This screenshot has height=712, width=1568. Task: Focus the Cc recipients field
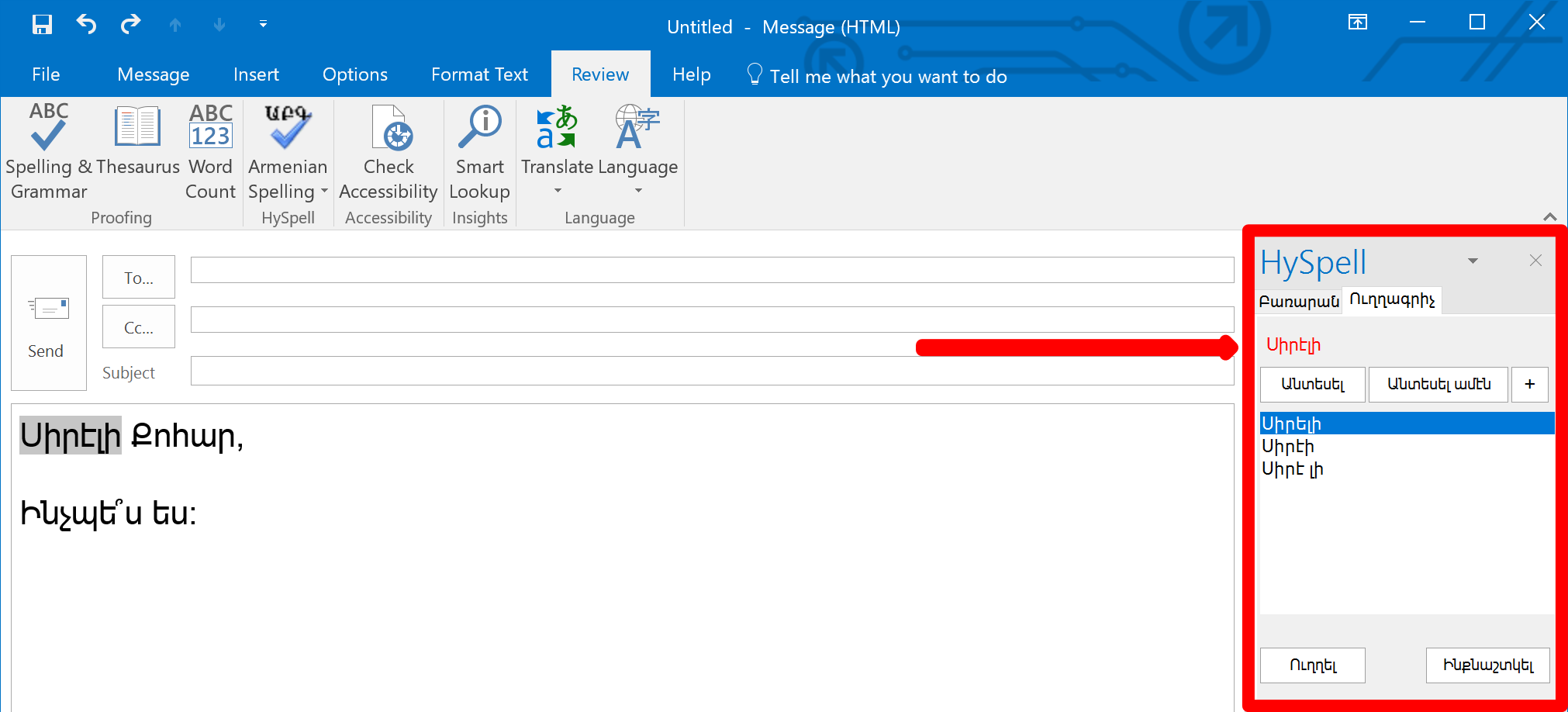click(712, 320)
